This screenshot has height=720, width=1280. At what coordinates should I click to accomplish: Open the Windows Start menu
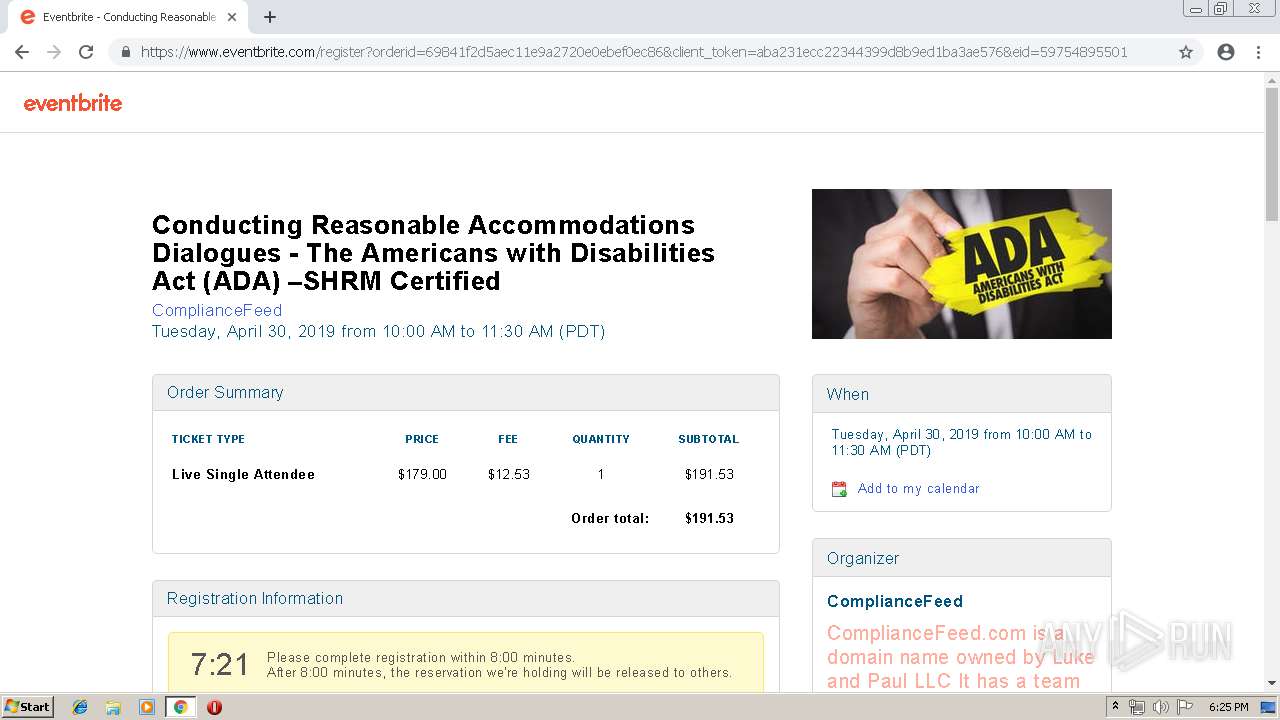coord(27,707)
